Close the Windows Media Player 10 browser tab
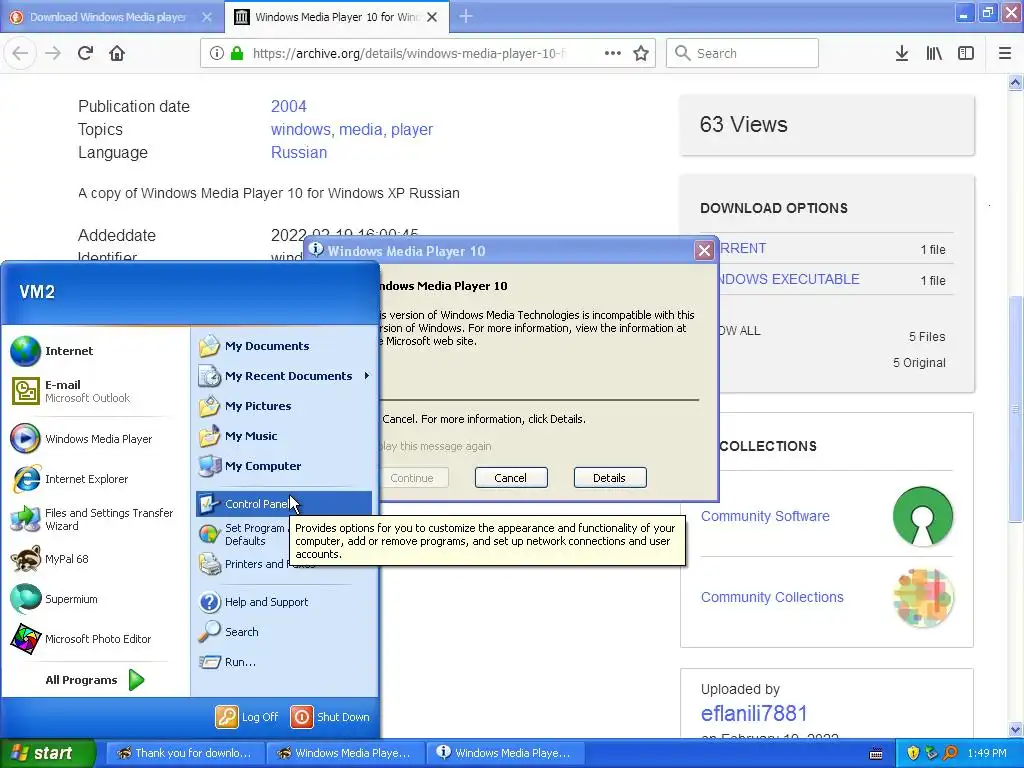 [432, 17]
